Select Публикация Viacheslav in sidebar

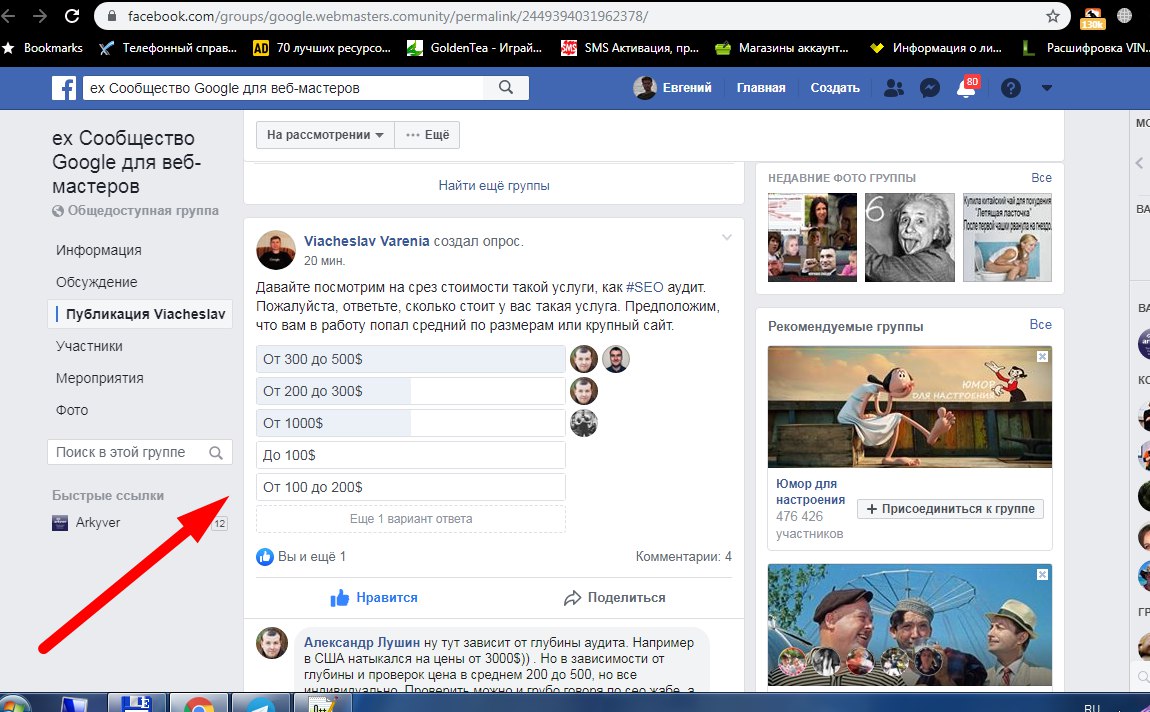(x=140, y=314)
